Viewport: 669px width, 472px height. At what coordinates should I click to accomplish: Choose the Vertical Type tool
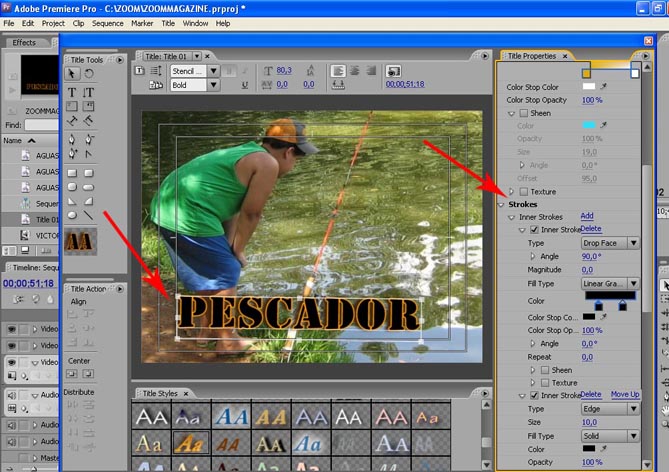[88, 91]
